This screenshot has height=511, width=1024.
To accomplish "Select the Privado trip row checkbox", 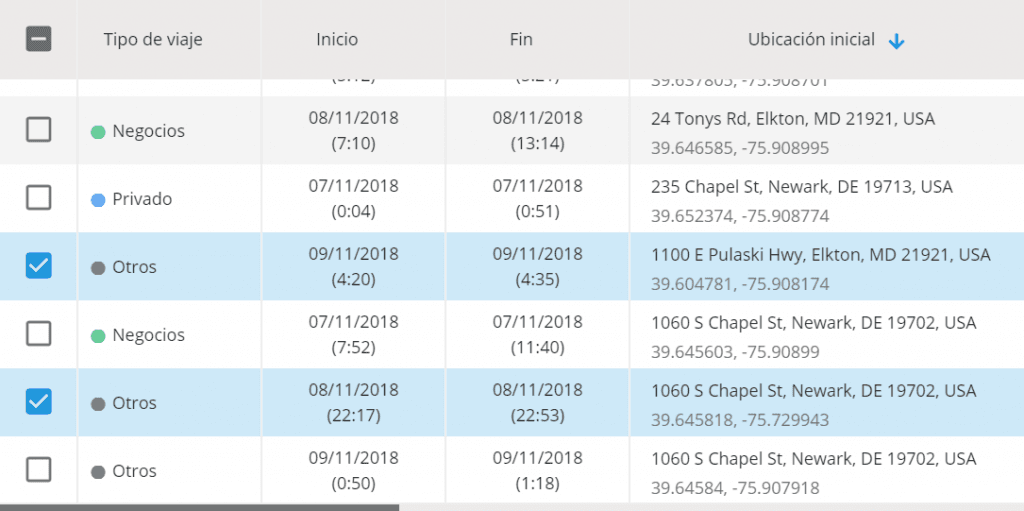I will pyautogui.click(x=39, y=197).
